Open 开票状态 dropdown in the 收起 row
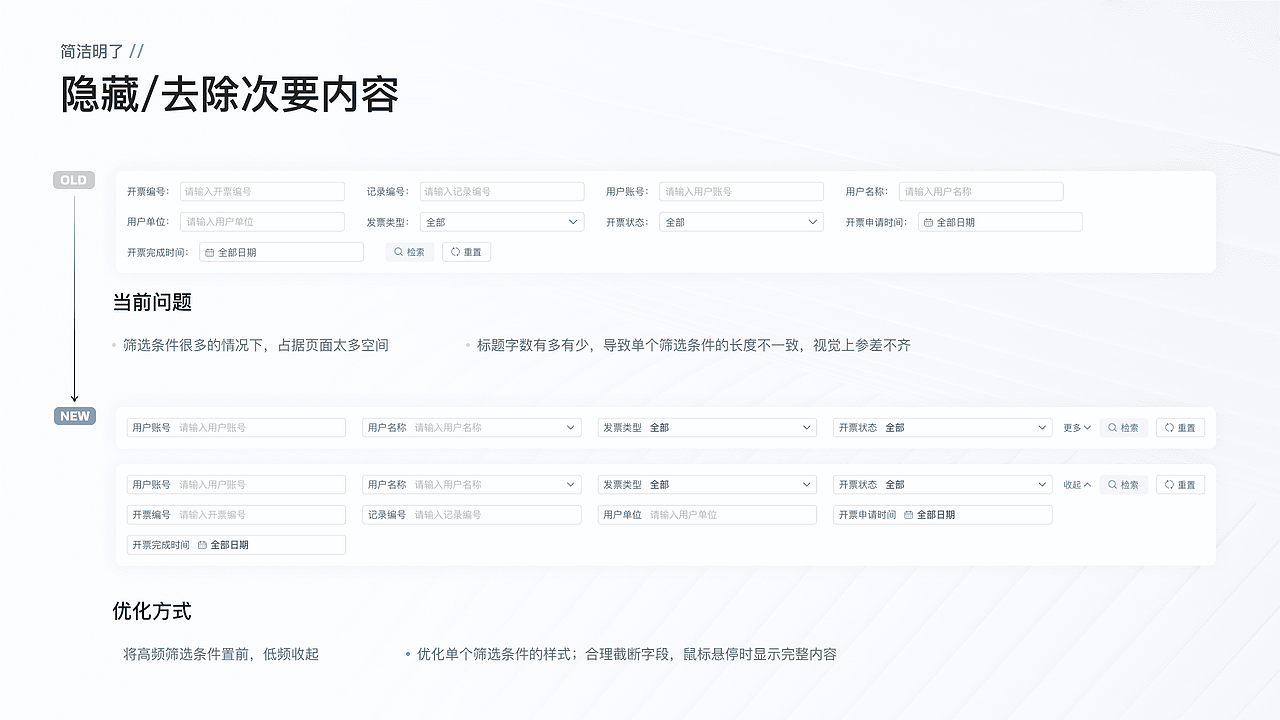This screenshot has height=720, width=1280. (942, 484)
